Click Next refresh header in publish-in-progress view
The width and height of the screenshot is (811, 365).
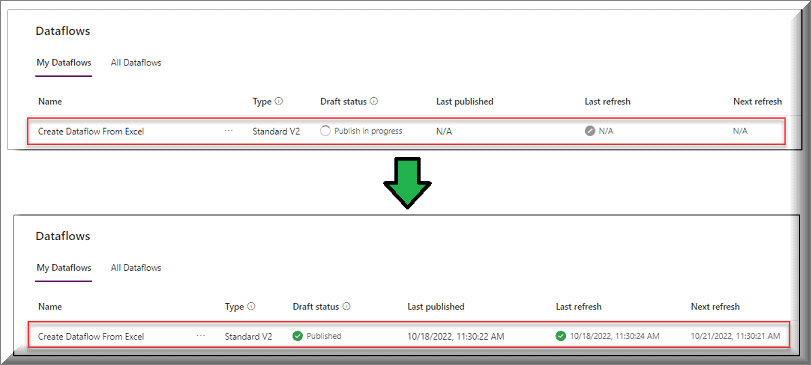point(758,102)
